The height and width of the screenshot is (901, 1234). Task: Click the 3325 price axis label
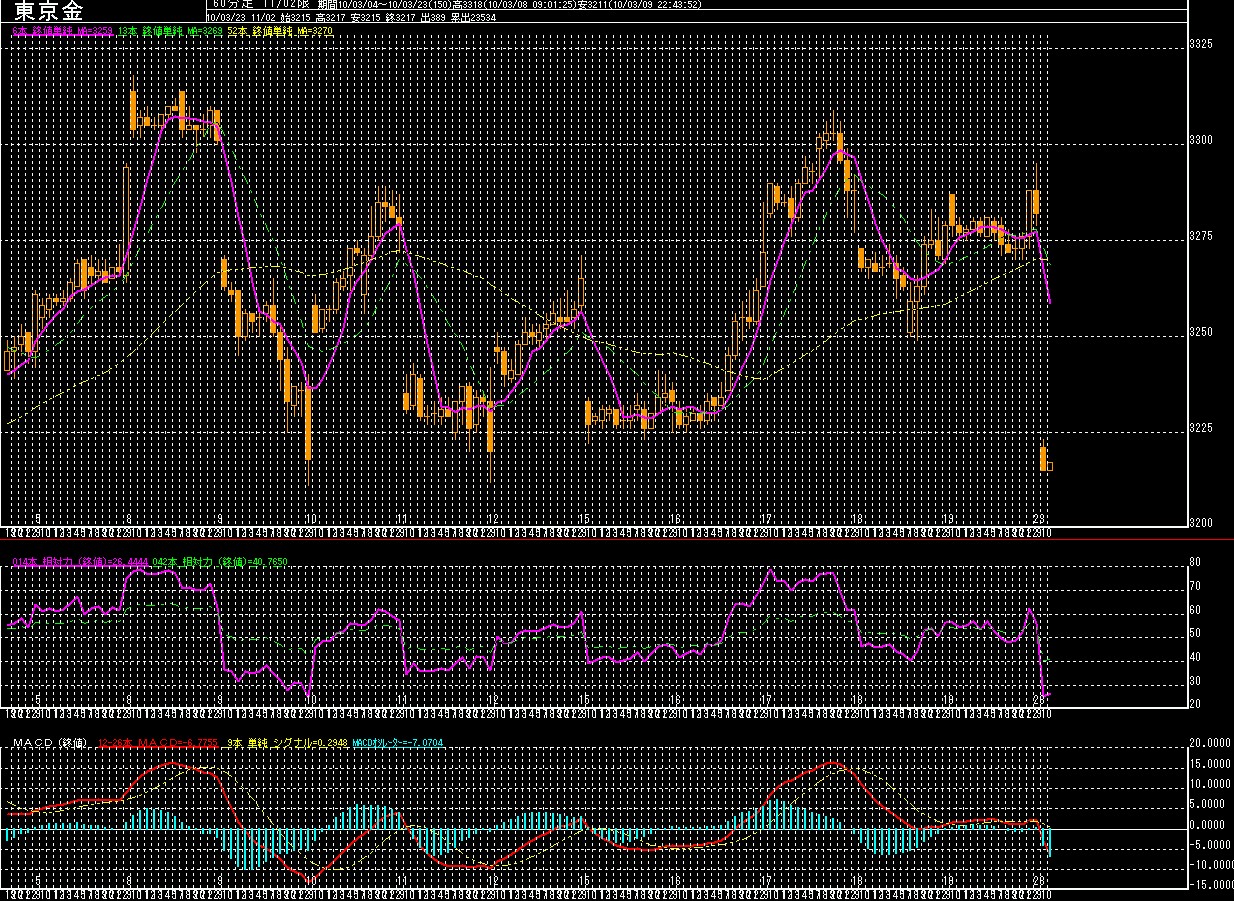[1201, 45]
